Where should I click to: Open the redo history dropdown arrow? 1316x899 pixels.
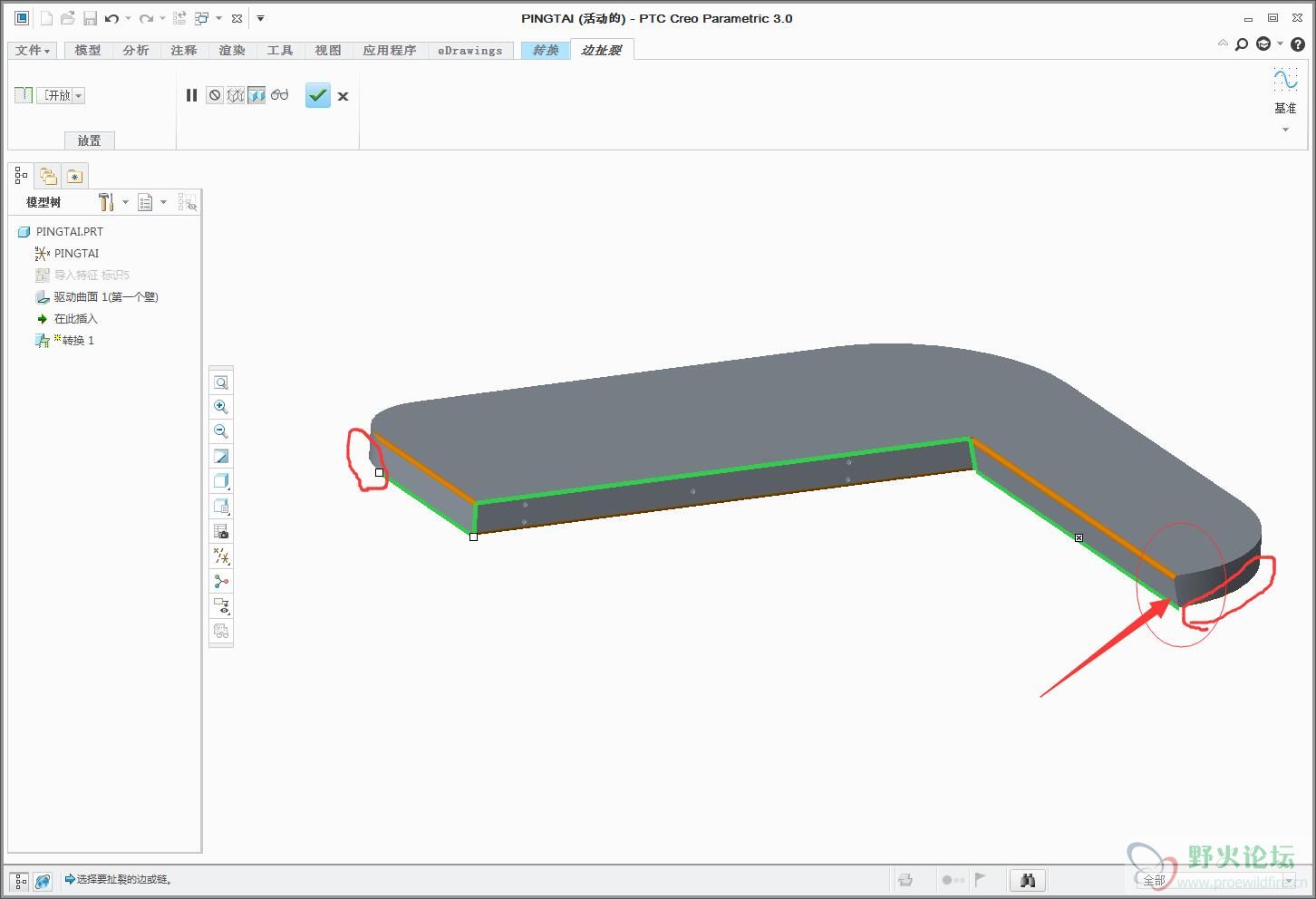coord(162,18)
